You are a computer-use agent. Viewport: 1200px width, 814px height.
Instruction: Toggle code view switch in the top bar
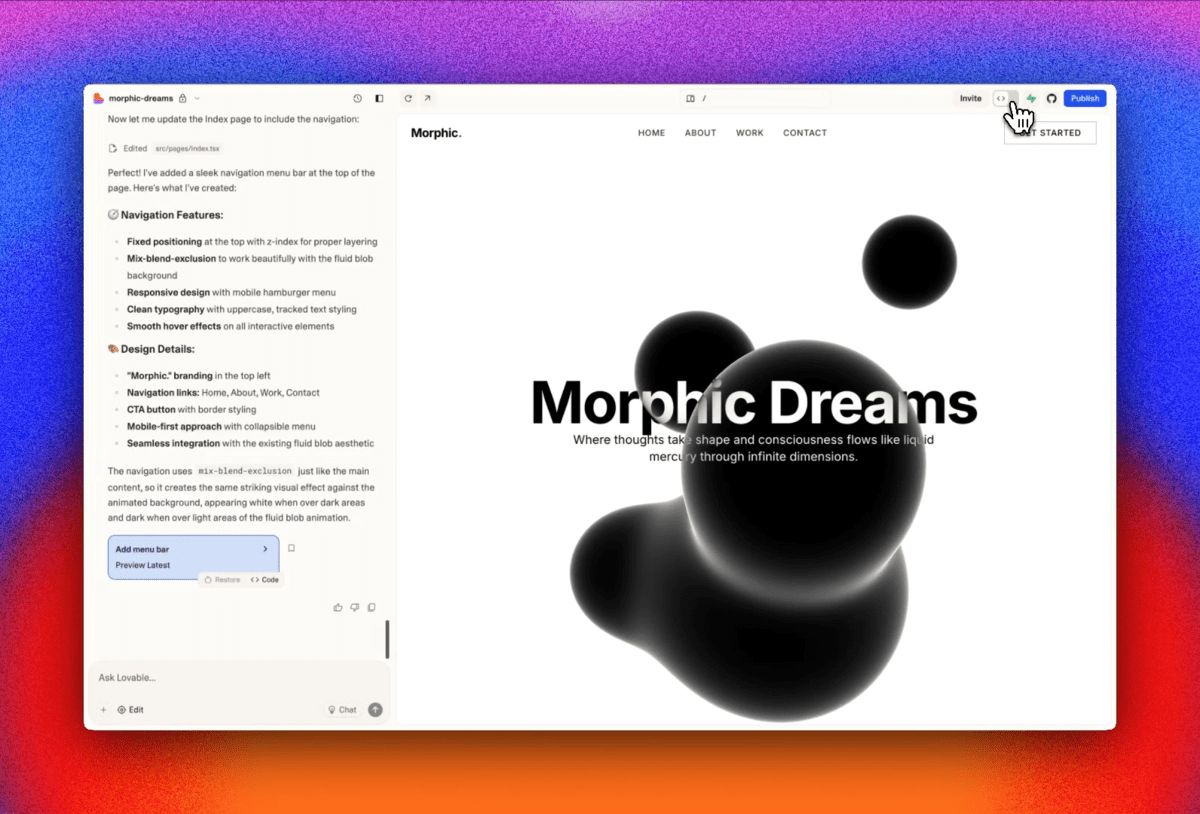click(1005, 99)
